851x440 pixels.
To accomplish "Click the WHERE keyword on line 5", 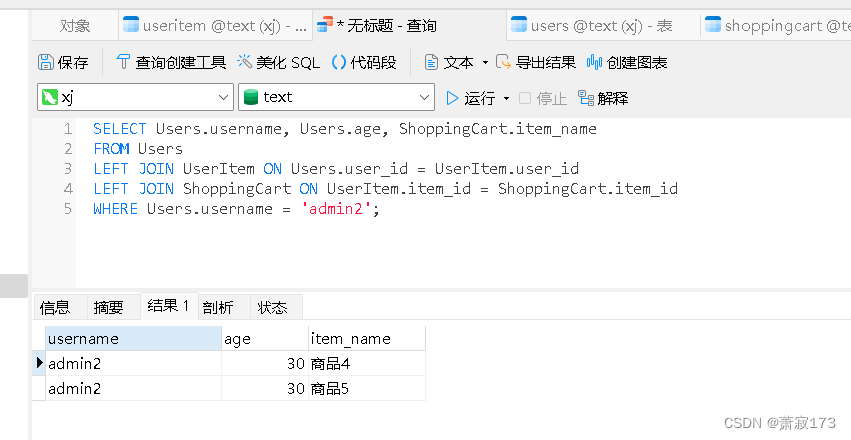I will click(116, 209).
